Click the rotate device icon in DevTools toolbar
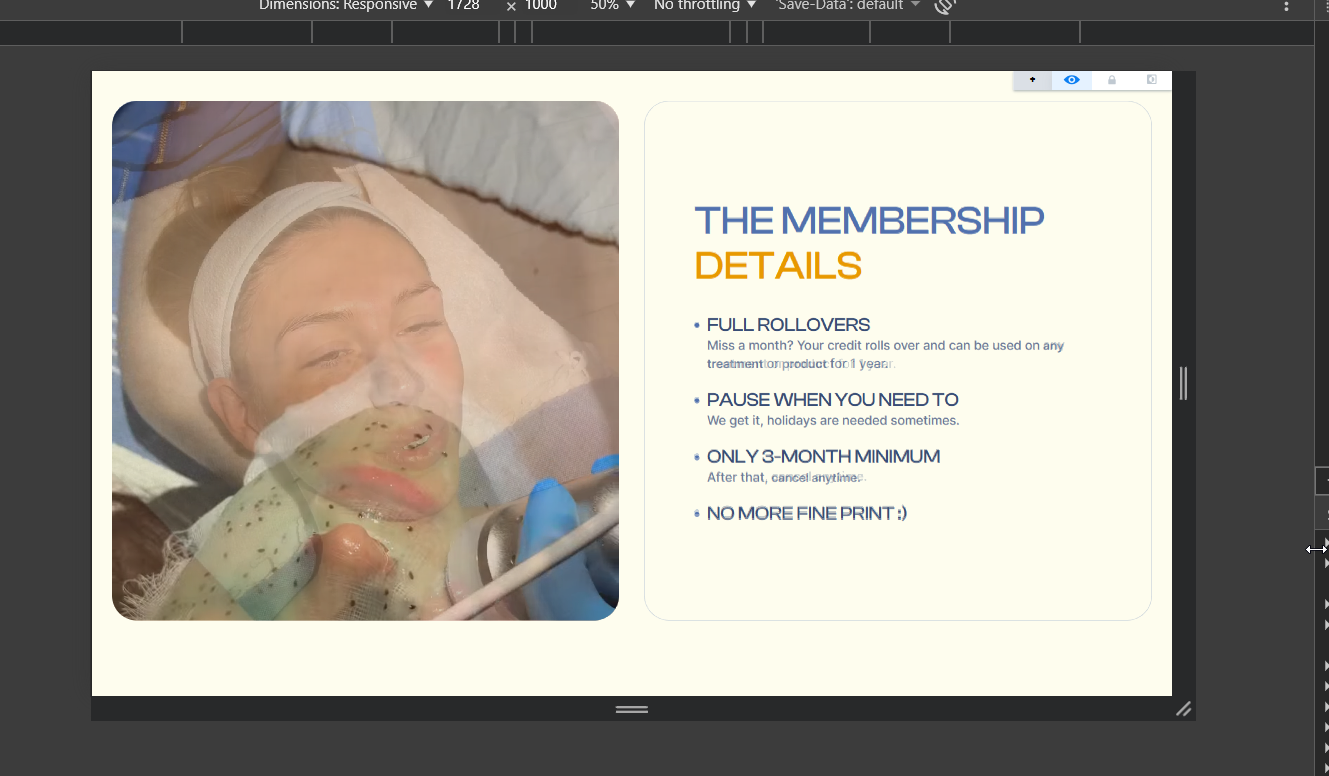The width and height of the screenshot is (1329, 776). [x=945, y=6]
